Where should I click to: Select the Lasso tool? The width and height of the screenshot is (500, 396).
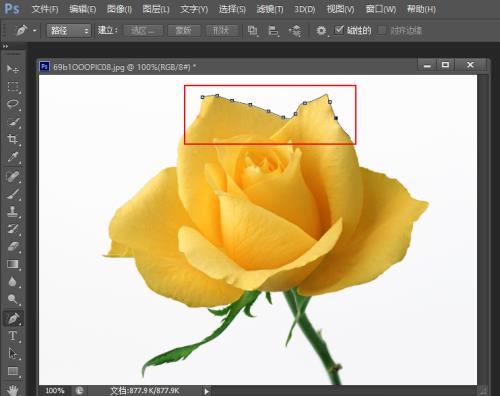click(13, 104)
